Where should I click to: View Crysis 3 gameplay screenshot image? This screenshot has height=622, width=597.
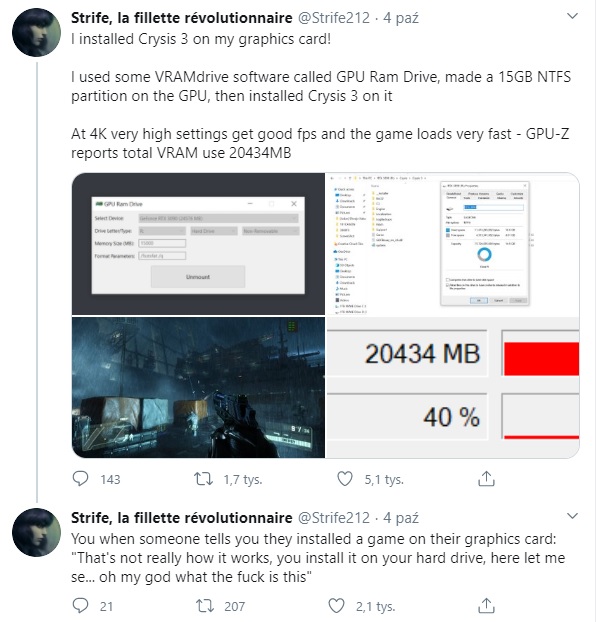click(x=198, y=387)
